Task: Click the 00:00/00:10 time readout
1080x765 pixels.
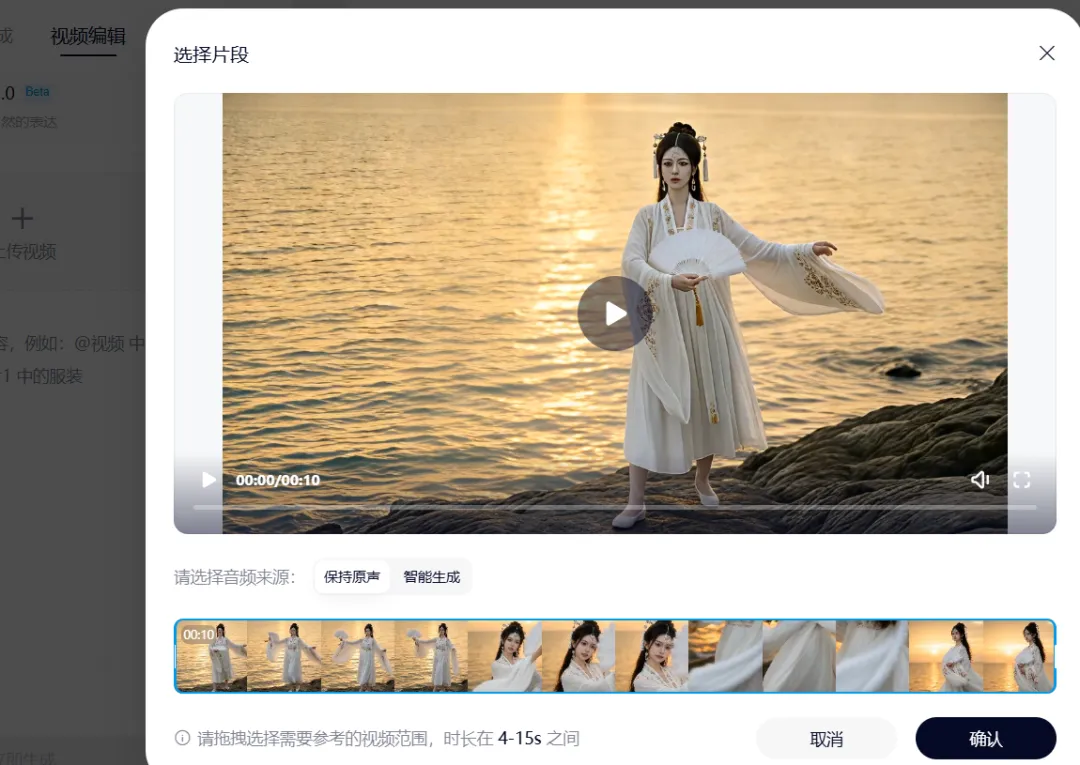Action: [278, 481]
